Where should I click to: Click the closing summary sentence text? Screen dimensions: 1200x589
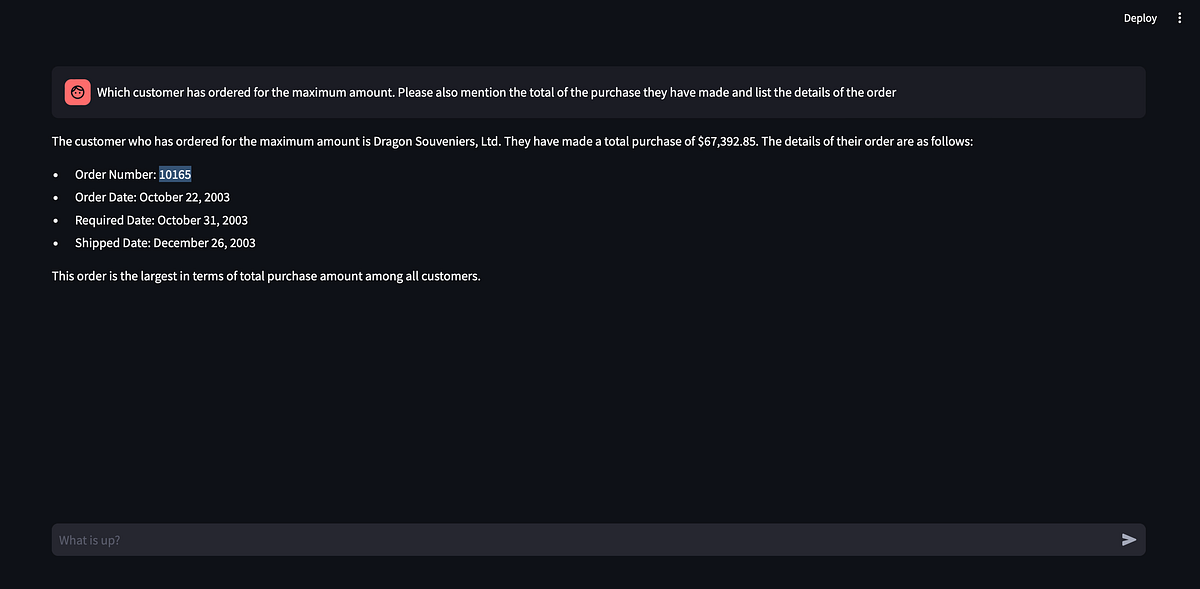point(266,275)
